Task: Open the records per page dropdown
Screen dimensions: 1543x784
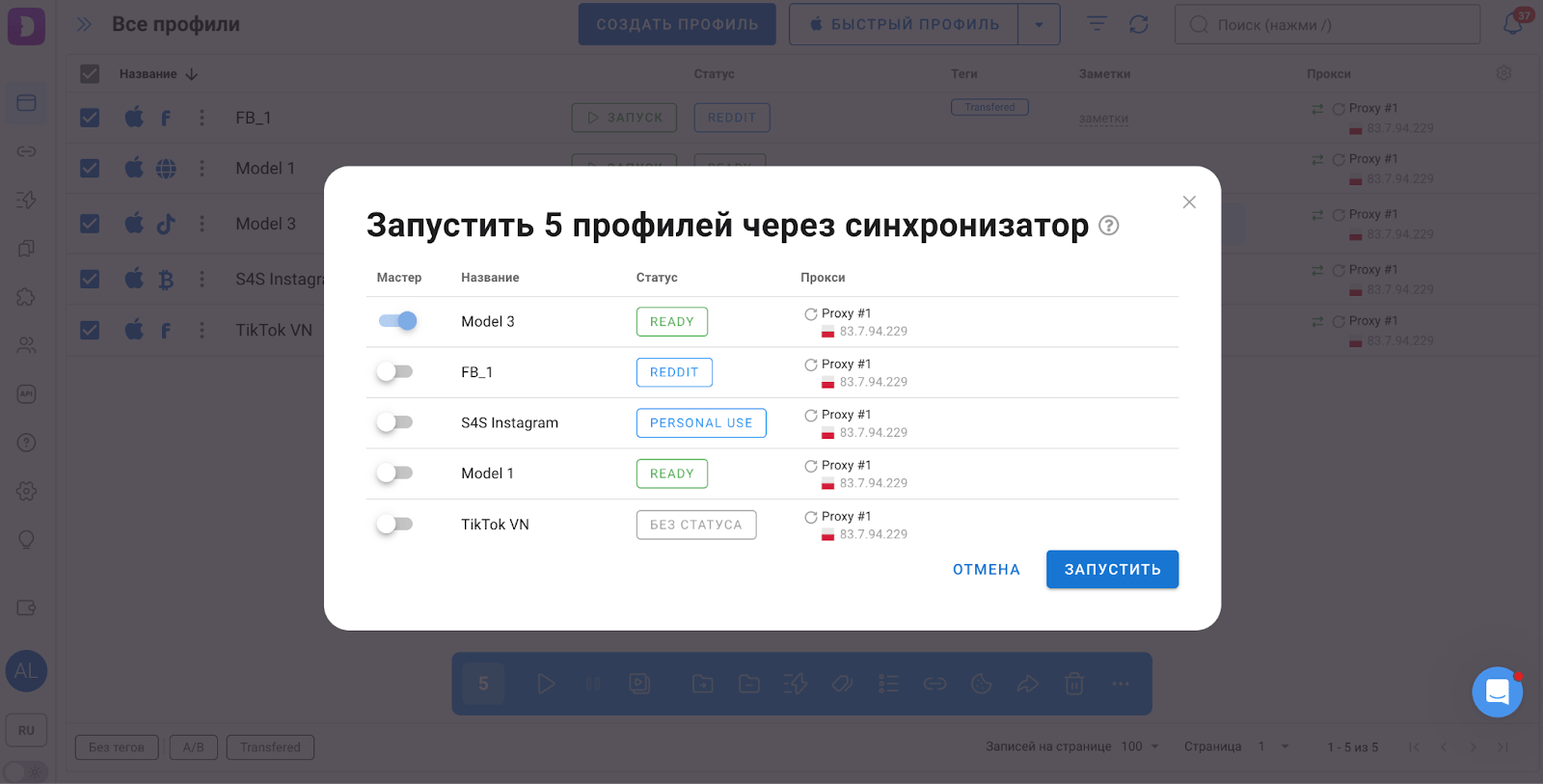Action: [x=1141, y=747]
